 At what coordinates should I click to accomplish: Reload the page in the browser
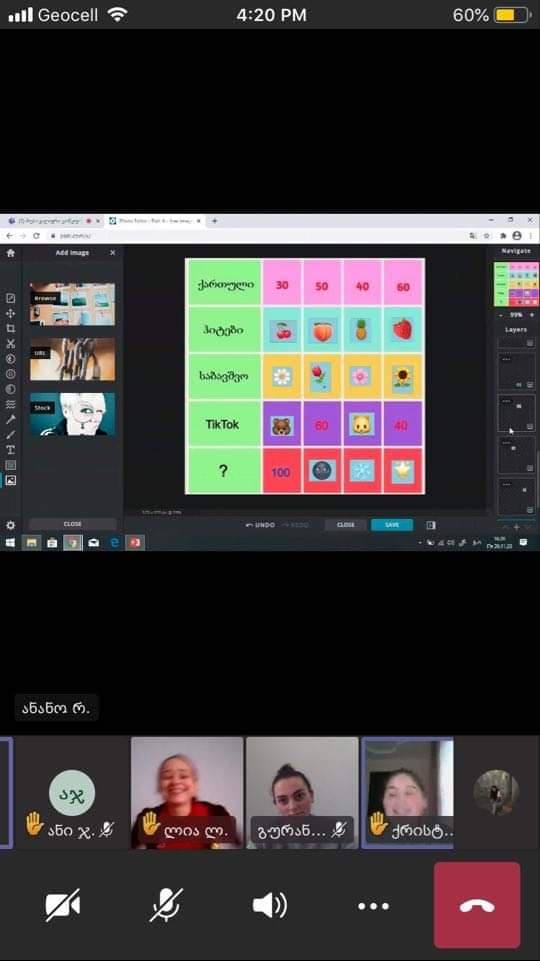(36, 235)
